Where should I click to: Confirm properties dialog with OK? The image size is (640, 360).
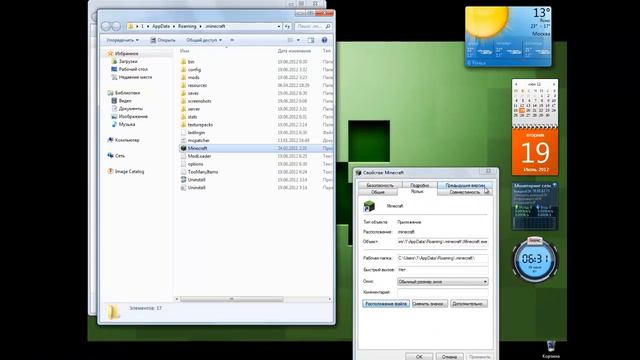pyautogui.click(x=419, y=357)
